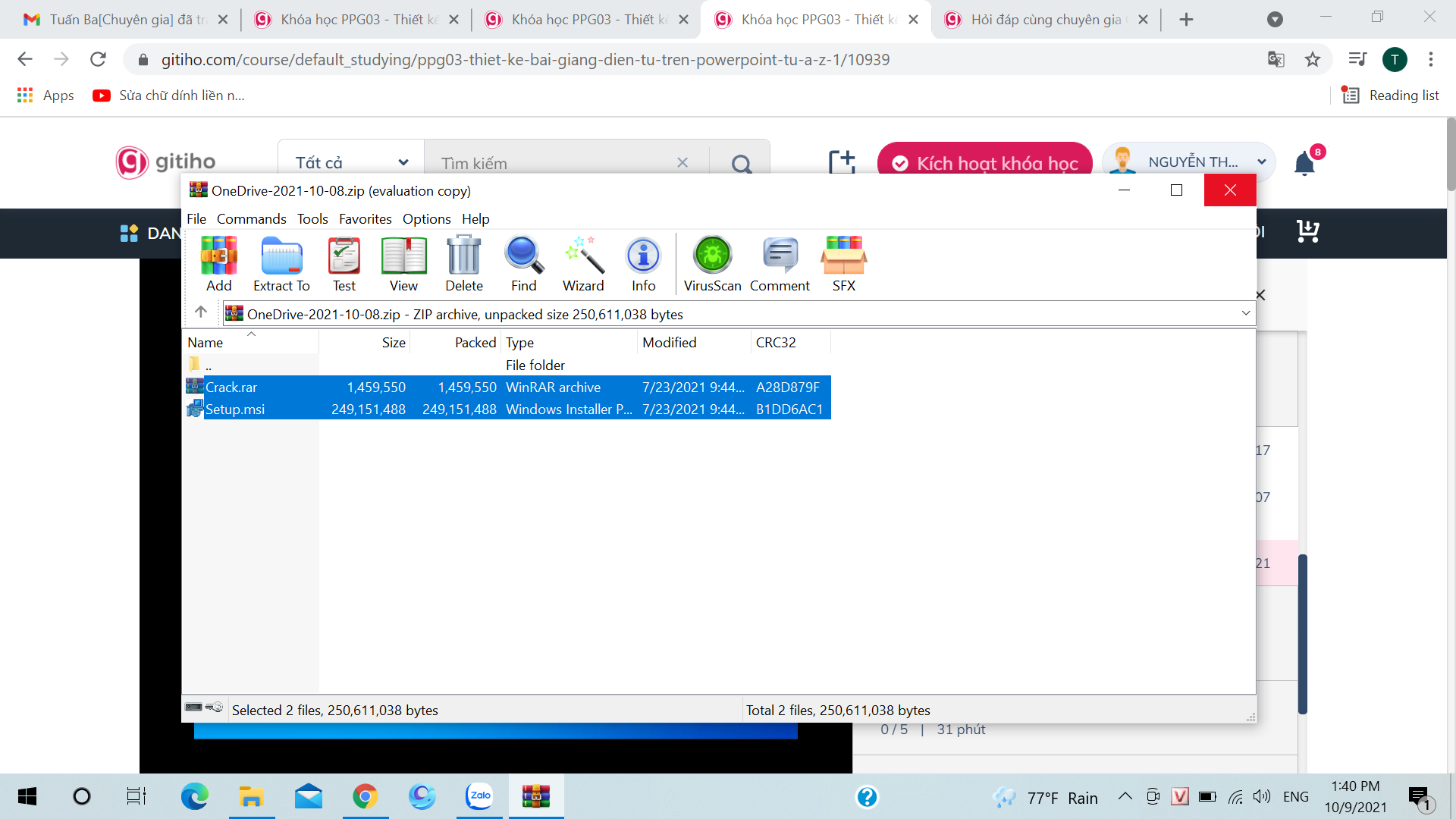Open Microsoft Edge from taskbar
The height and width of the screenshot is (819, 1456).
(194, 796)
